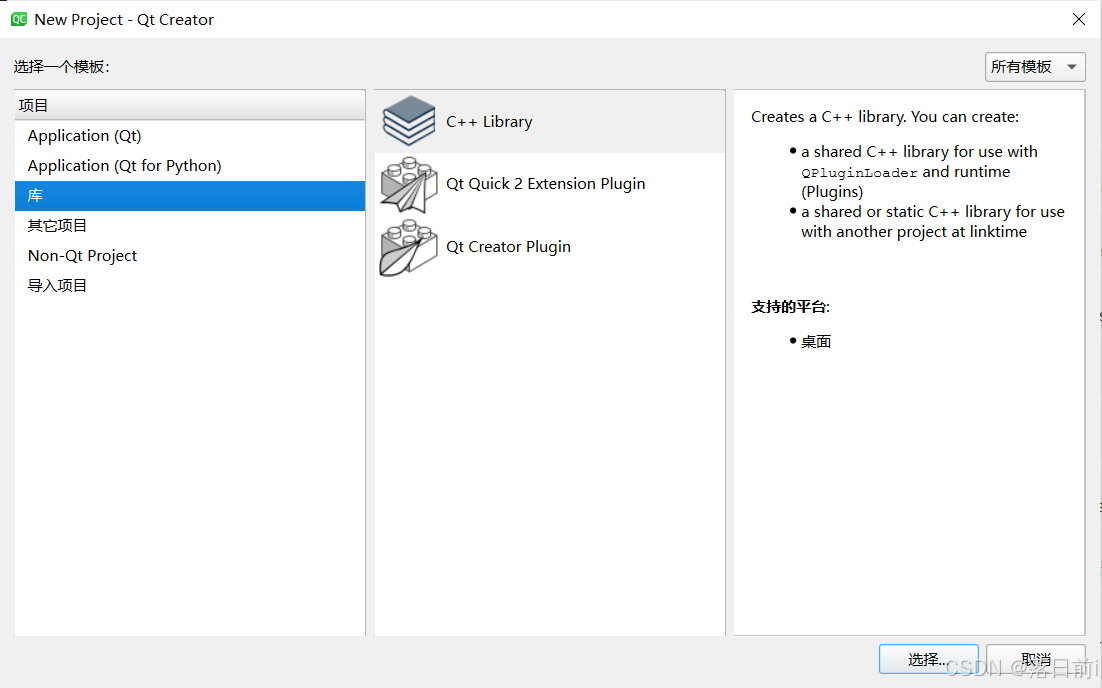Viewport: 1102px width, 688px height.
Task: Select the Non-Qt Project category
Action: tap(190, 256)
